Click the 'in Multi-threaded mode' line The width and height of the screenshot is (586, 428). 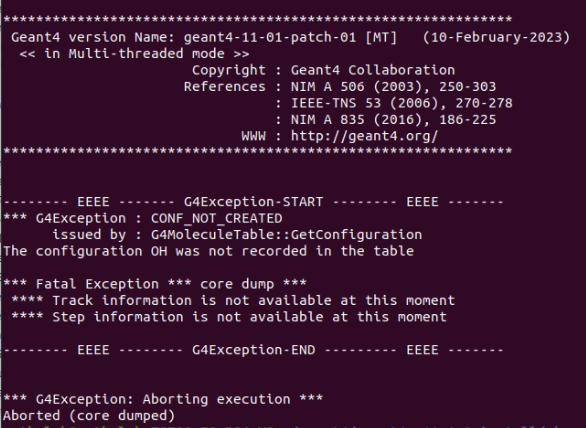coord(134,54)
